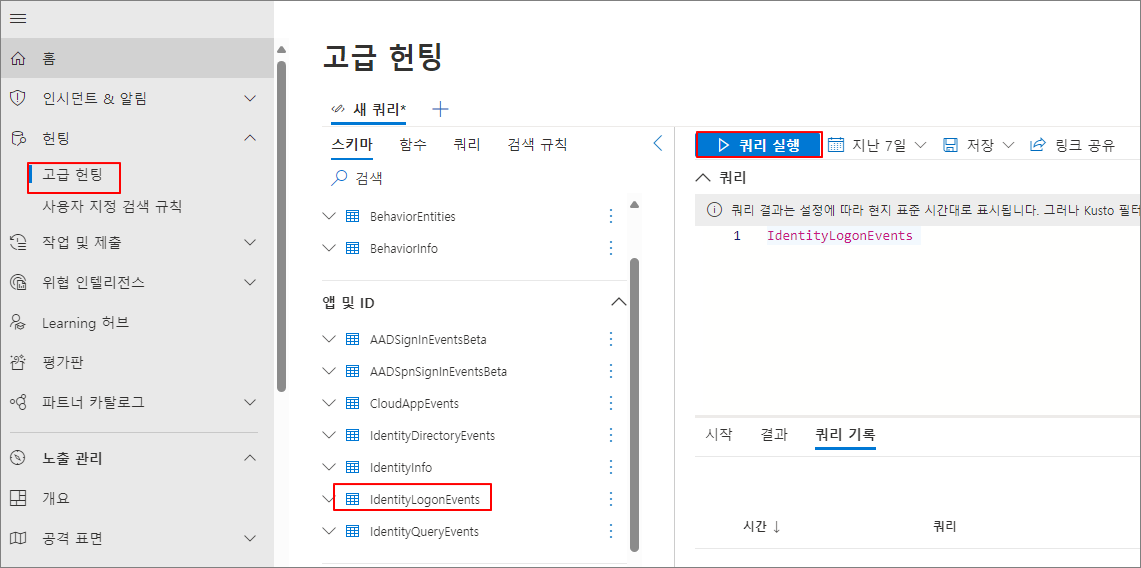1141x568 pixels.
Task: Expand 작업 및 제출 chevron
Action: 250,242
